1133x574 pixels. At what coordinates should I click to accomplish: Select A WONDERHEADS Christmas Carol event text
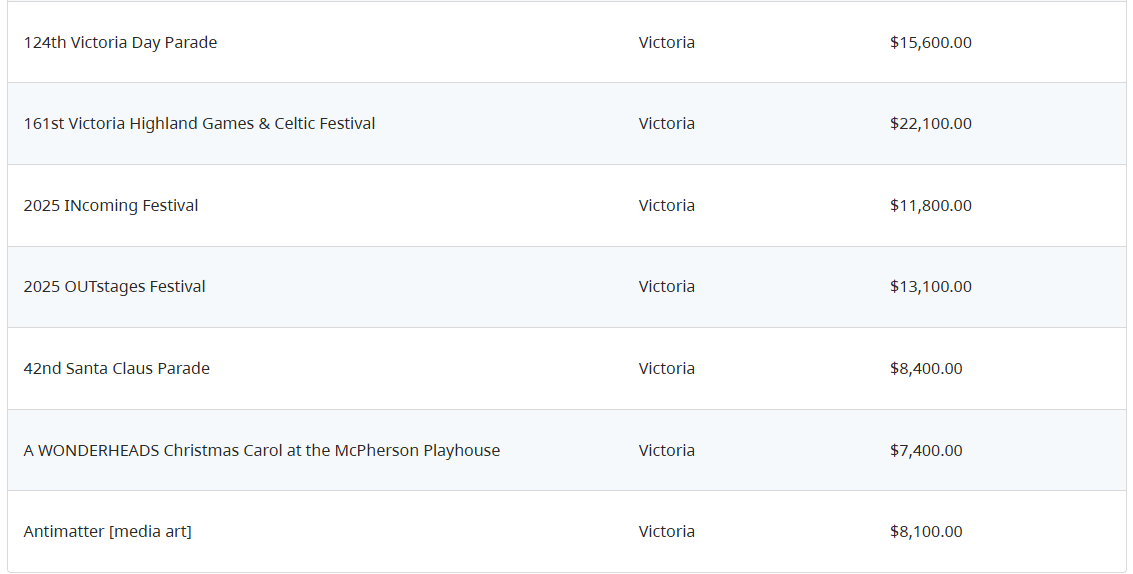[262, 450]
